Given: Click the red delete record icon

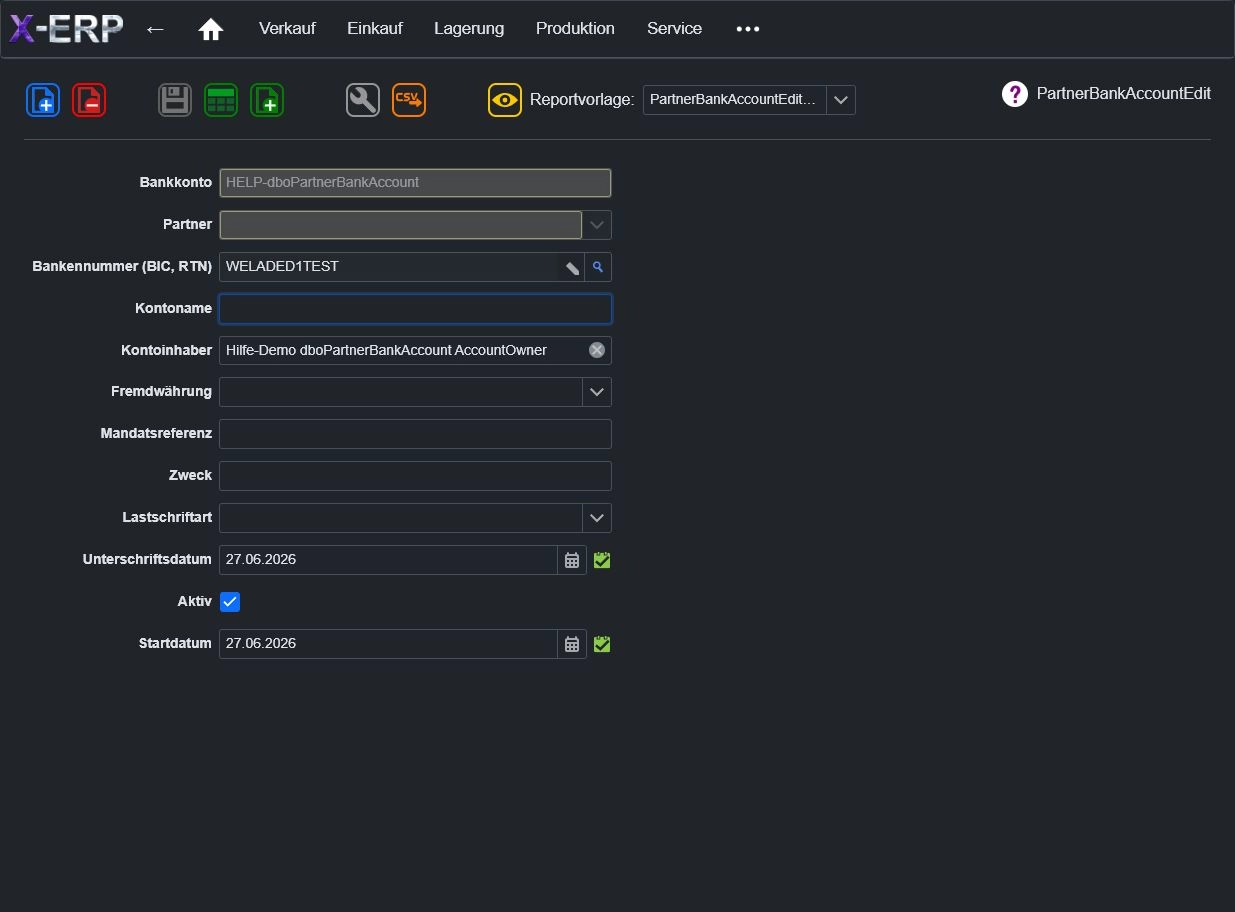Looking at the screenshot, I should [89, 100].
